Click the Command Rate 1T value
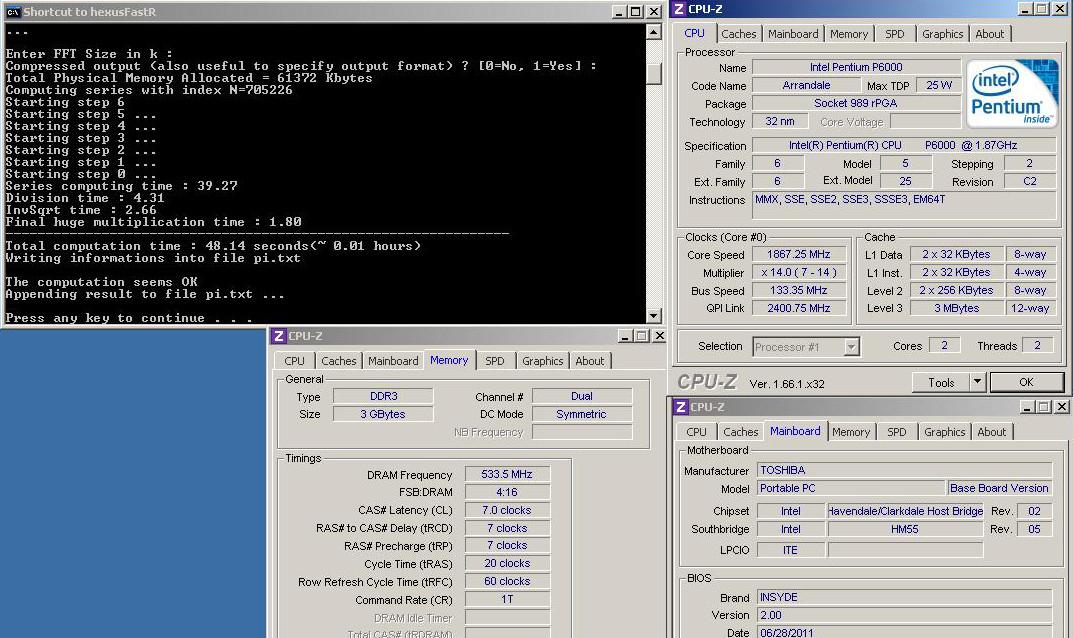The width and height of the screenshot is (1073, 638). click(507, 599)
